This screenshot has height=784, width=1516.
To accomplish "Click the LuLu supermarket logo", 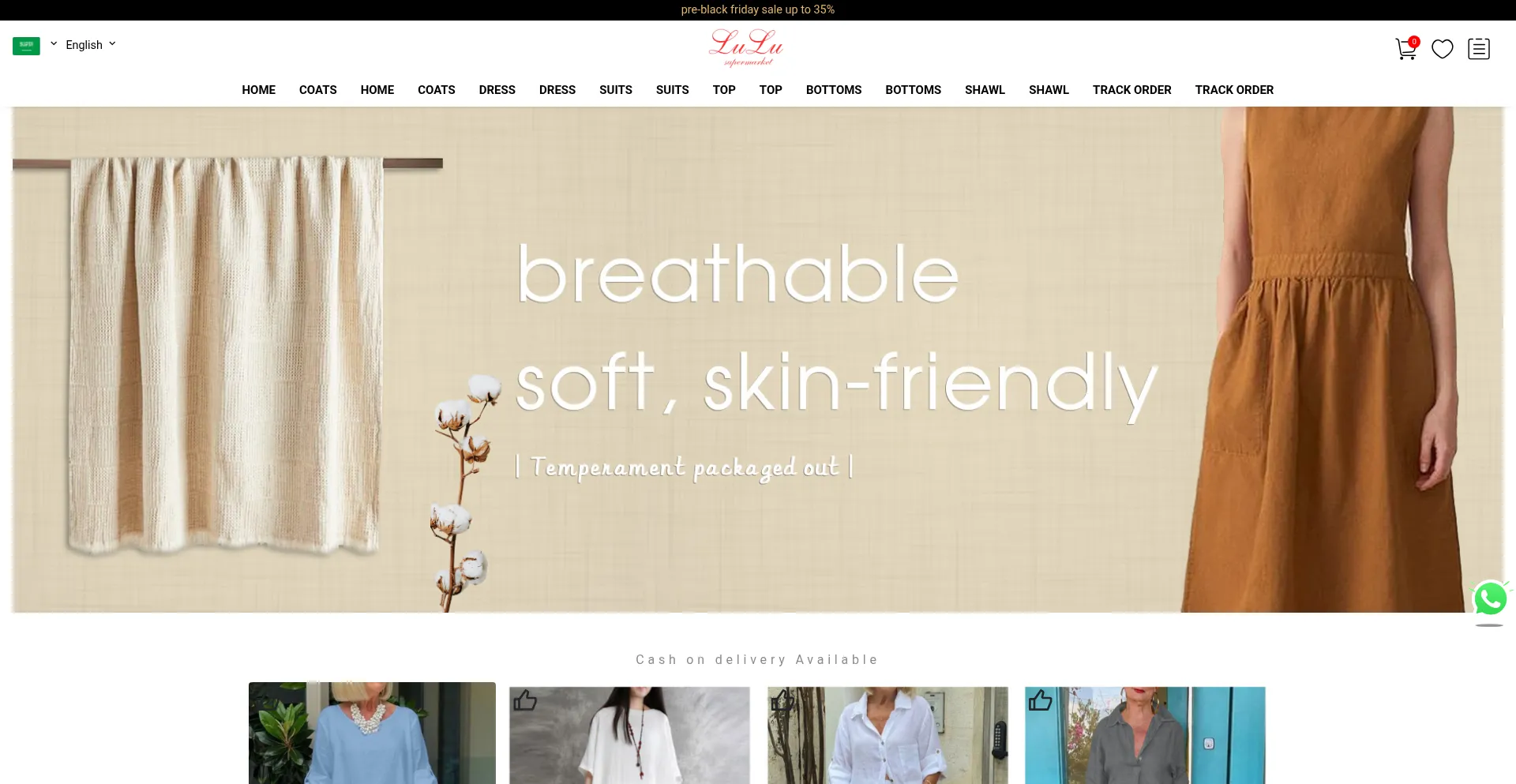I will click(x=746, y=47).
